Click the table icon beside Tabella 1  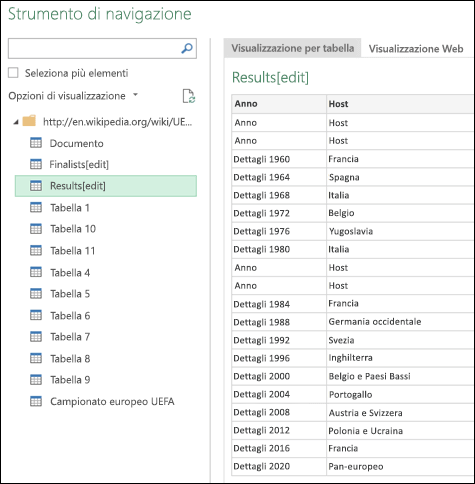point(36,207)
